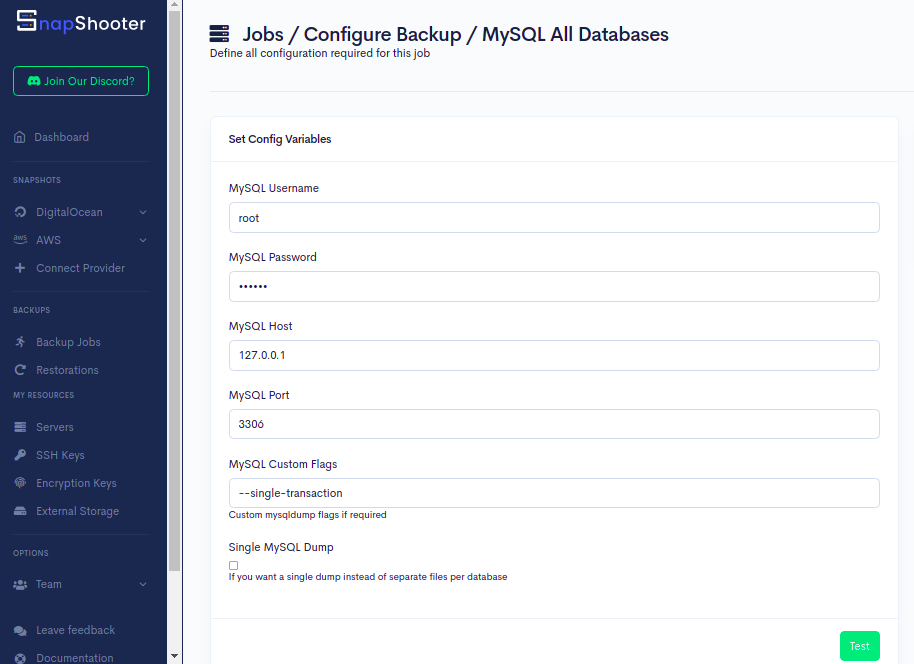Open the Connect Provider link

(80, 268)
